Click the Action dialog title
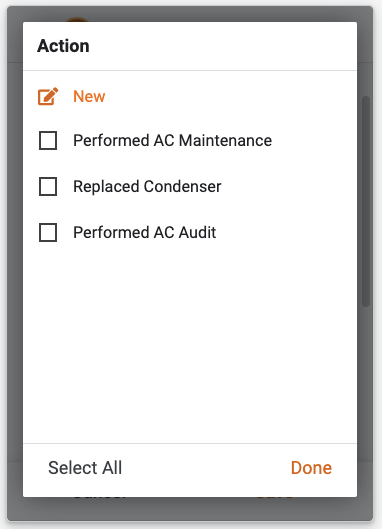Viewport: 382px width, 529px height. (x=63, y=46)
